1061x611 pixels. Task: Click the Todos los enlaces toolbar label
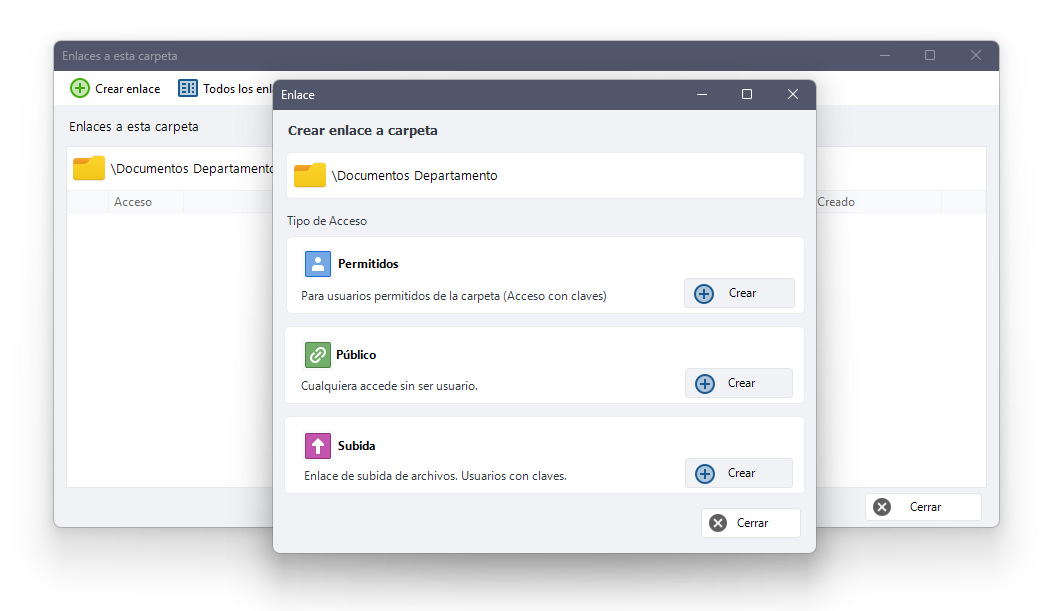(x=238, y=89)
